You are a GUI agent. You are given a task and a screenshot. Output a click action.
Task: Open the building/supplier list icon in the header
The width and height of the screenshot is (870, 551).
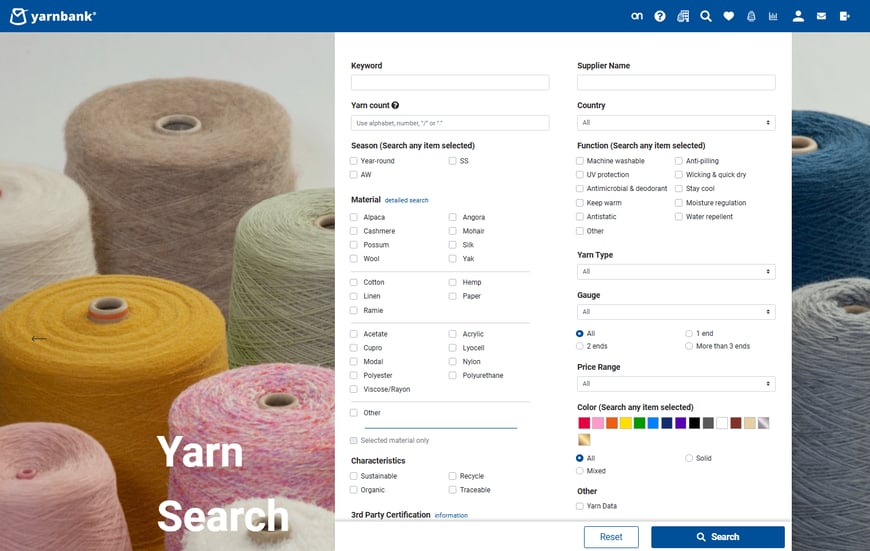[683, 16]
